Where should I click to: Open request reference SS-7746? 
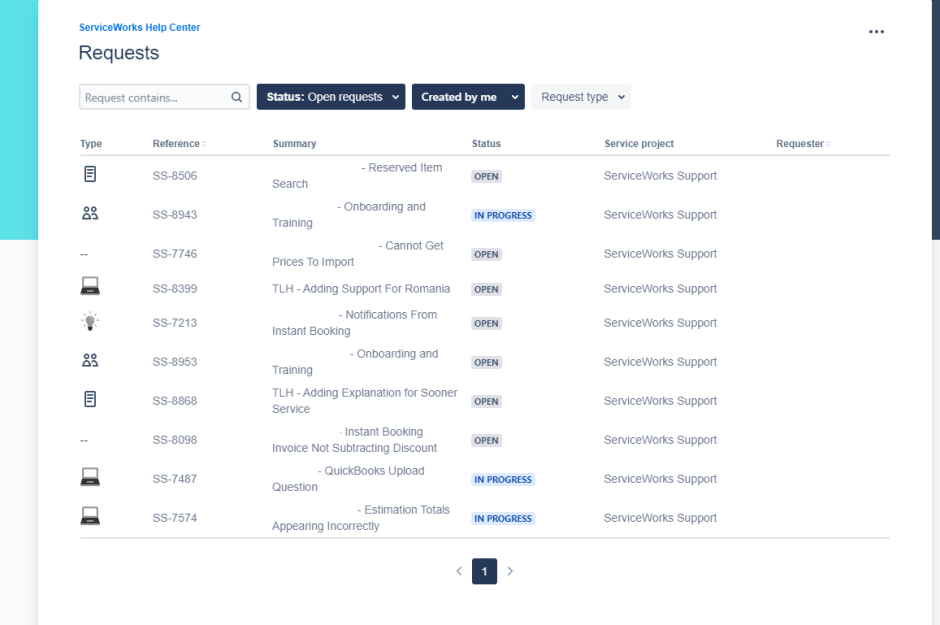pos(174,253)
